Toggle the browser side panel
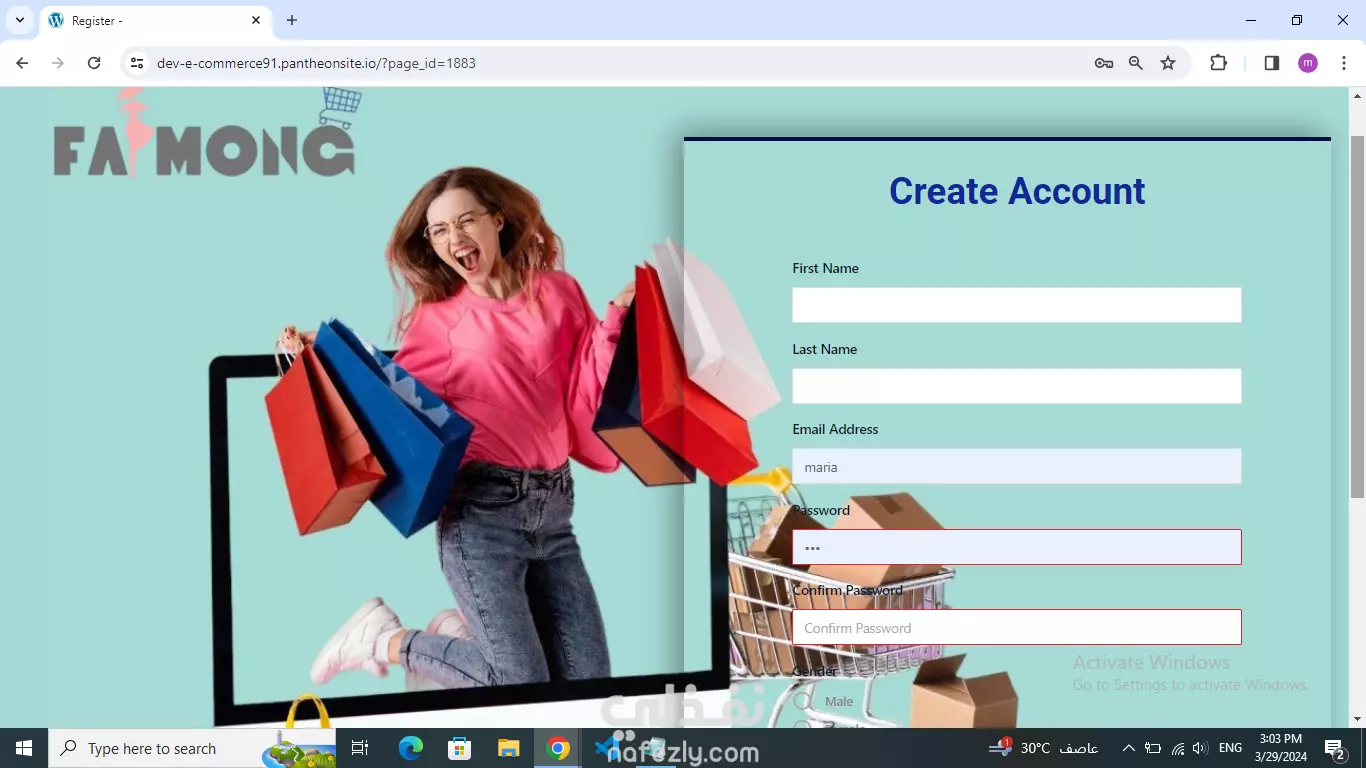The image size is (1366, 768). pos(1272,63)
